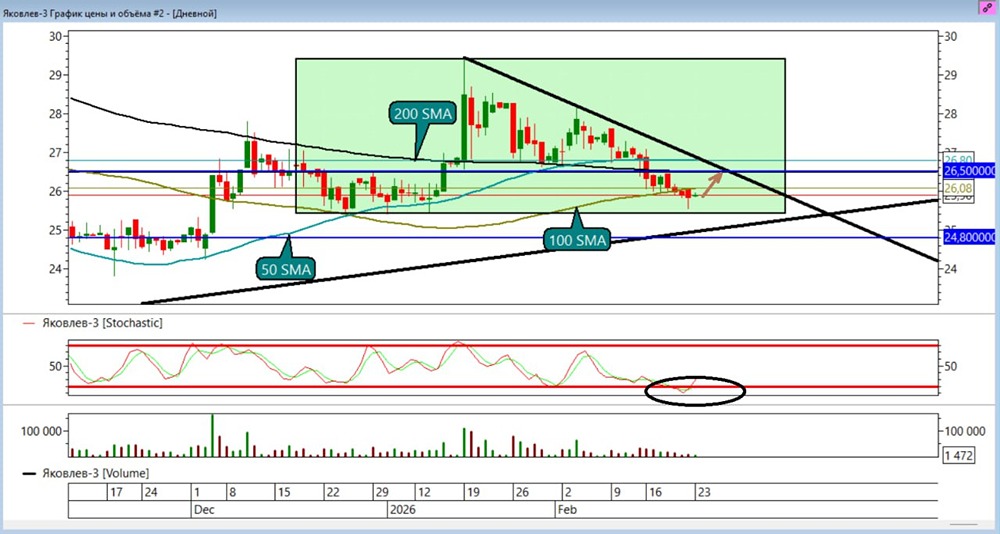Click the date label '15' on time axis

[284, 493]
